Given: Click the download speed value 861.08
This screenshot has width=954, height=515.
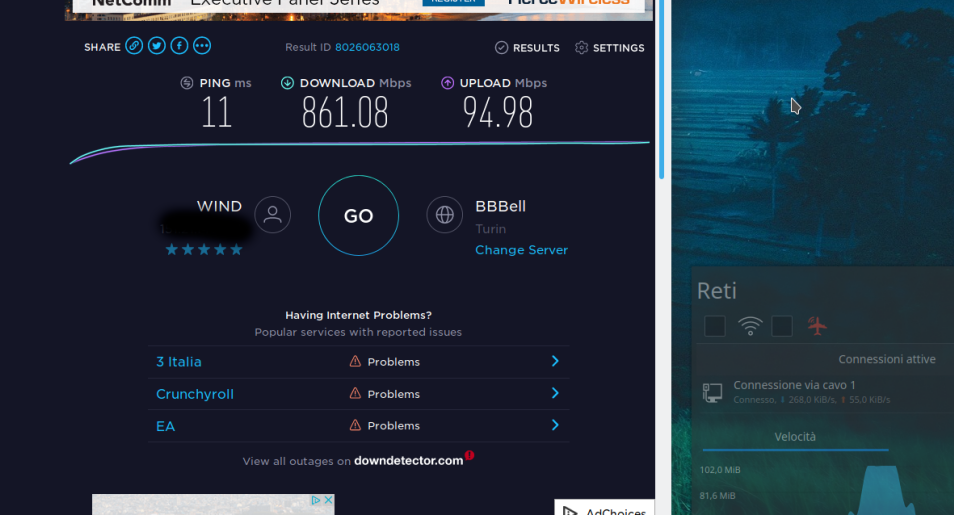Looking at the screenshot, I should [x=345, y=113].
